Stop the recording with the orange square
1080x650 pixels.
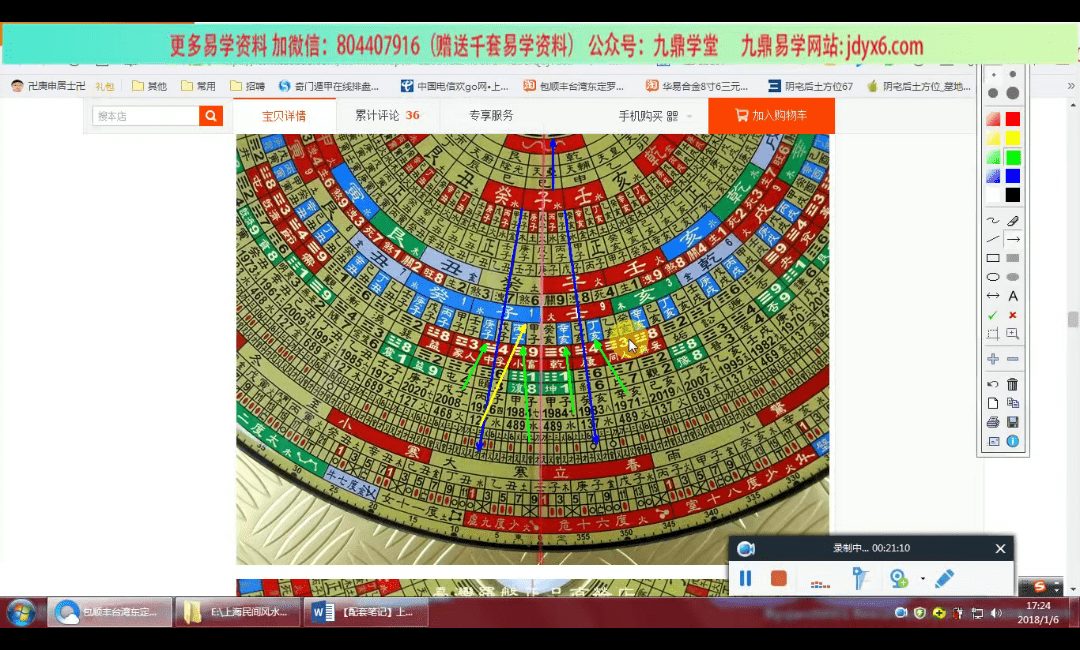point(778,578)
